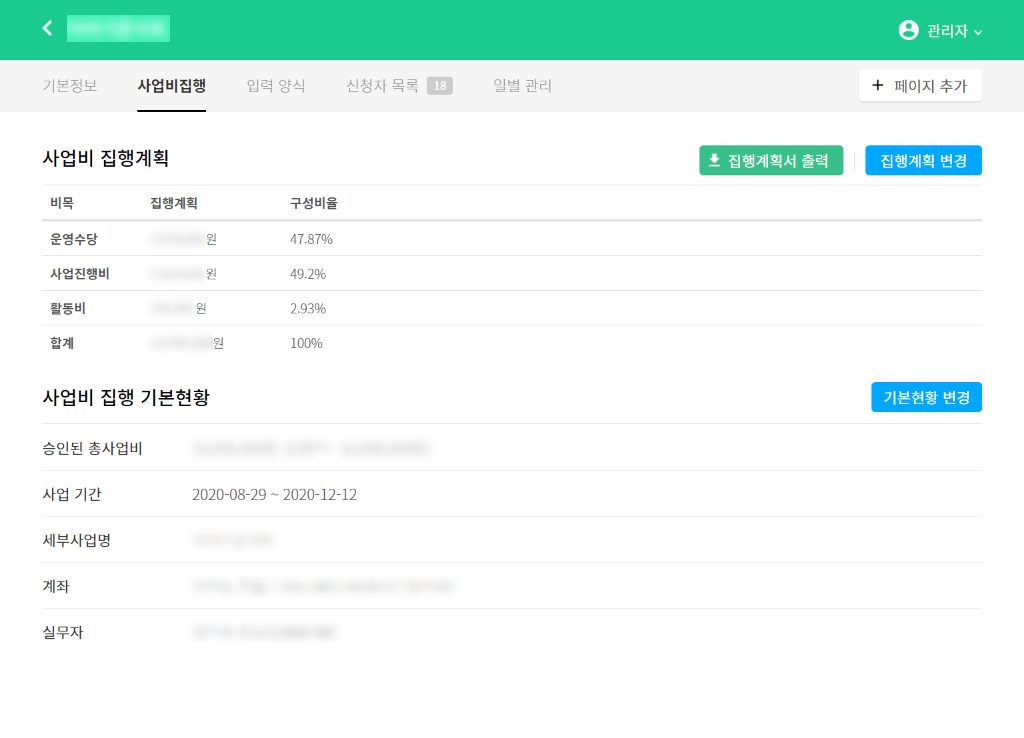The width and height of the screenshot is (1024, 738).
Task: Click the 18 count badge
Action: click(x=440, y=86)
